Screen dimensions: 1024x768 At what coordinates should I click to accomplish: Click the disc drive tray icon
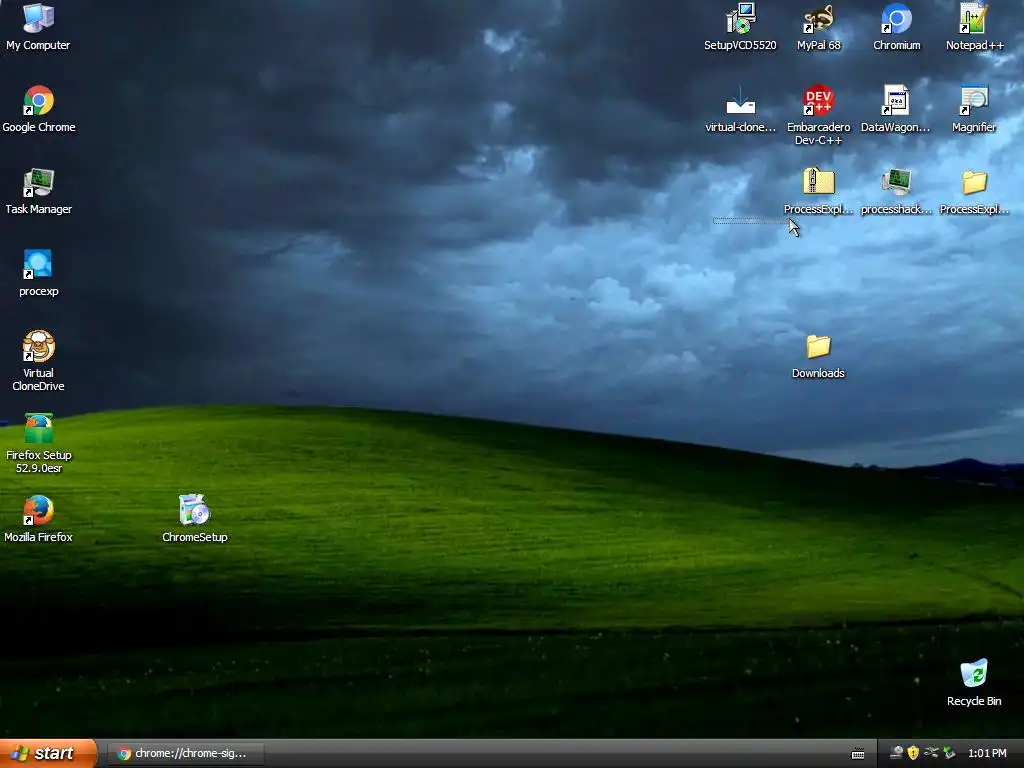[x=897, y=754]
